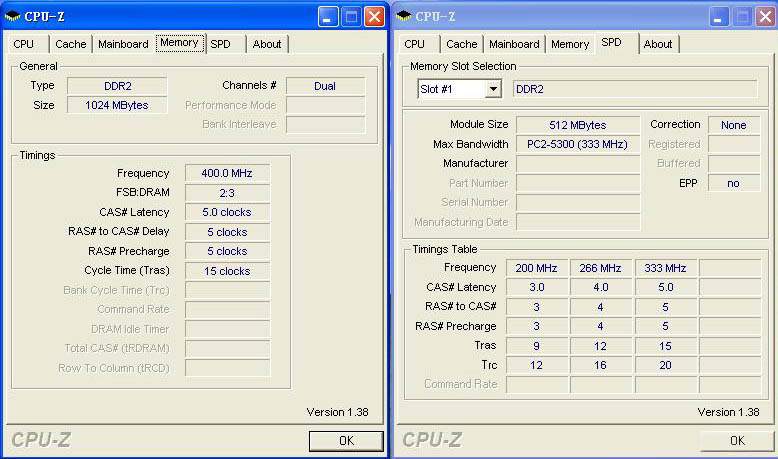
Task: Click CAS# Latency value 5.0 clocks
Action: tap(227, 212)
